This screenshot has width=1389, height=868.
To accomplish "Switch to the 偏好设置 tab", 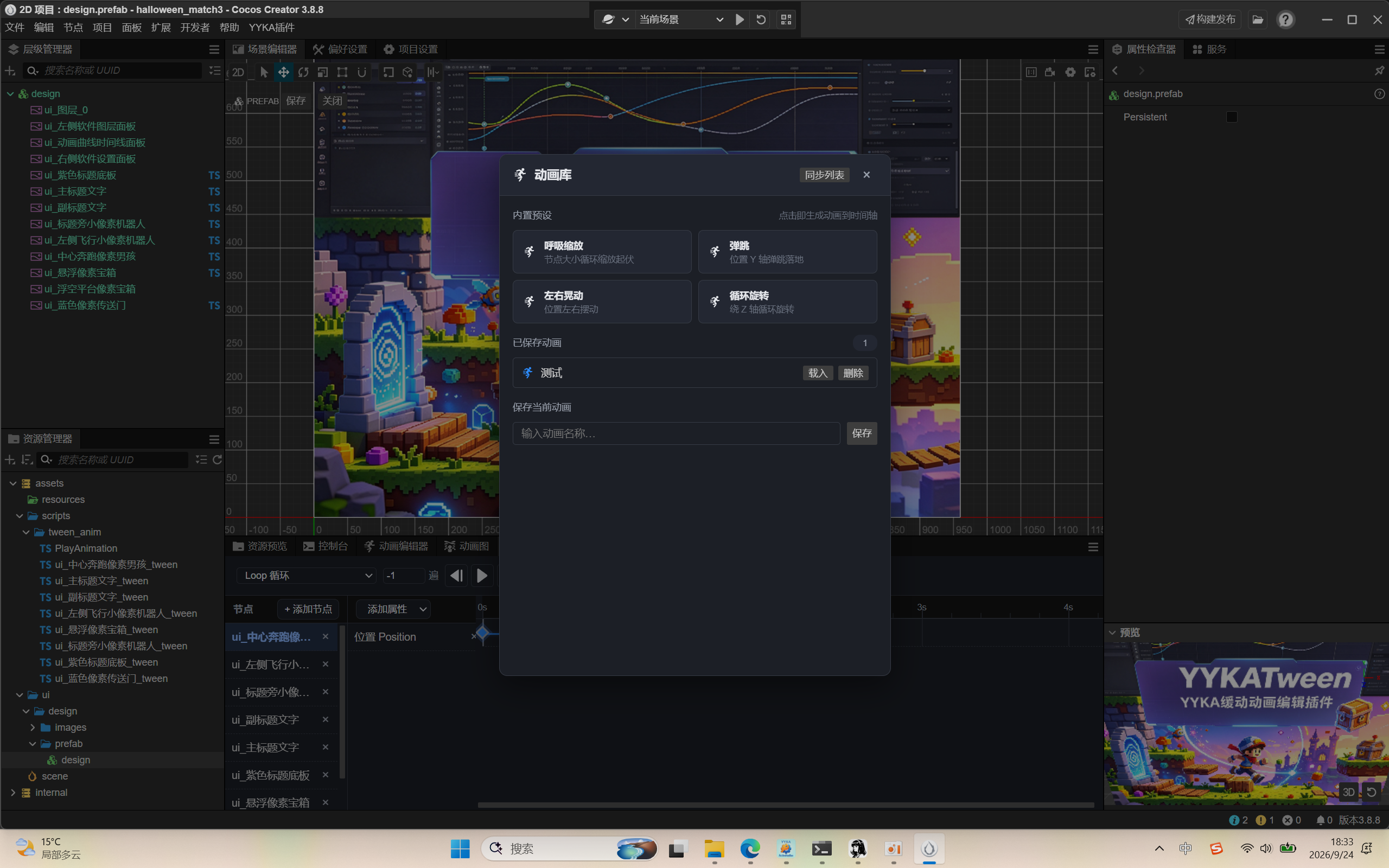I will 340,49.
